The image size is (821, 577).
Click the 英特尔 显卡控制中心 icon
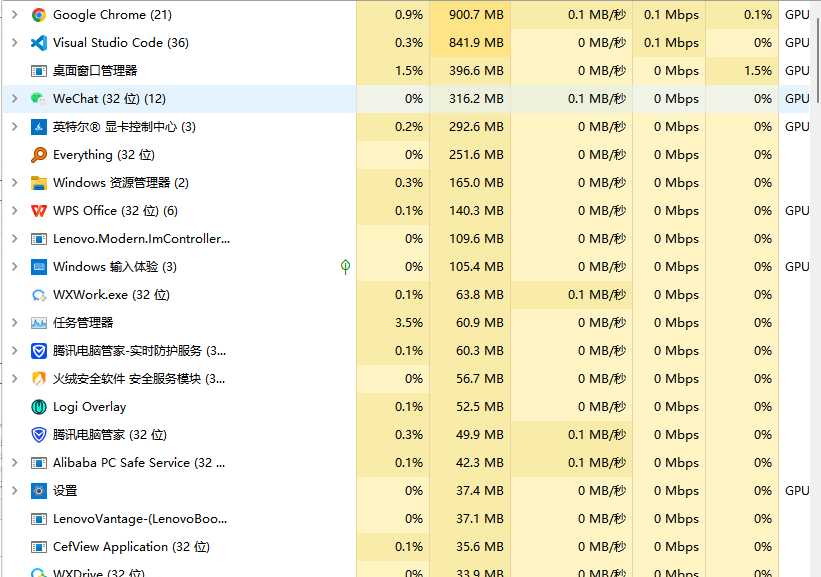tap(39, 127)
